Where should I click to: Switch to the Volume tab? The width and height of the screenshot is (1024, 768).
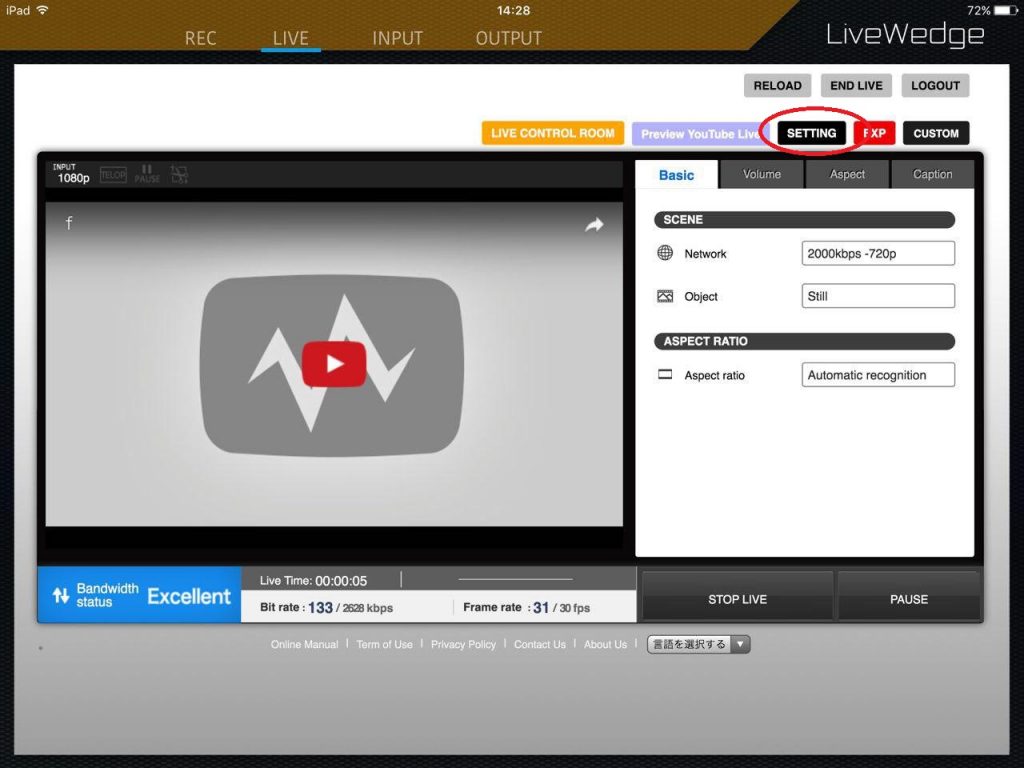pyautogui.click(x=761, y=174)
